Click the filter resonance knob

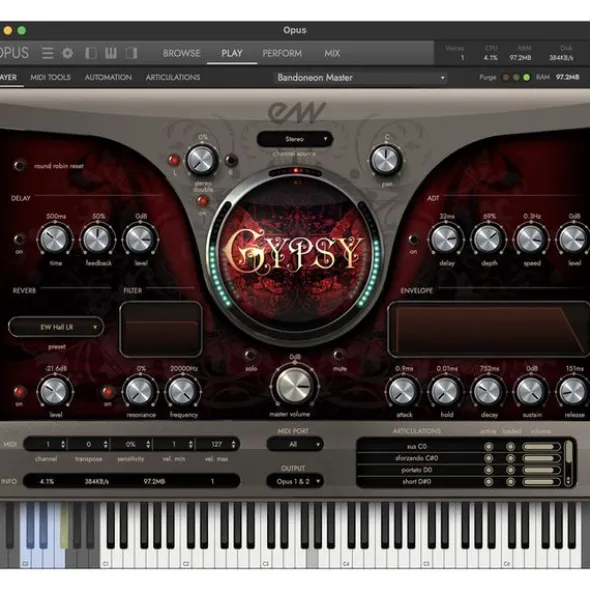click(140, 391)
